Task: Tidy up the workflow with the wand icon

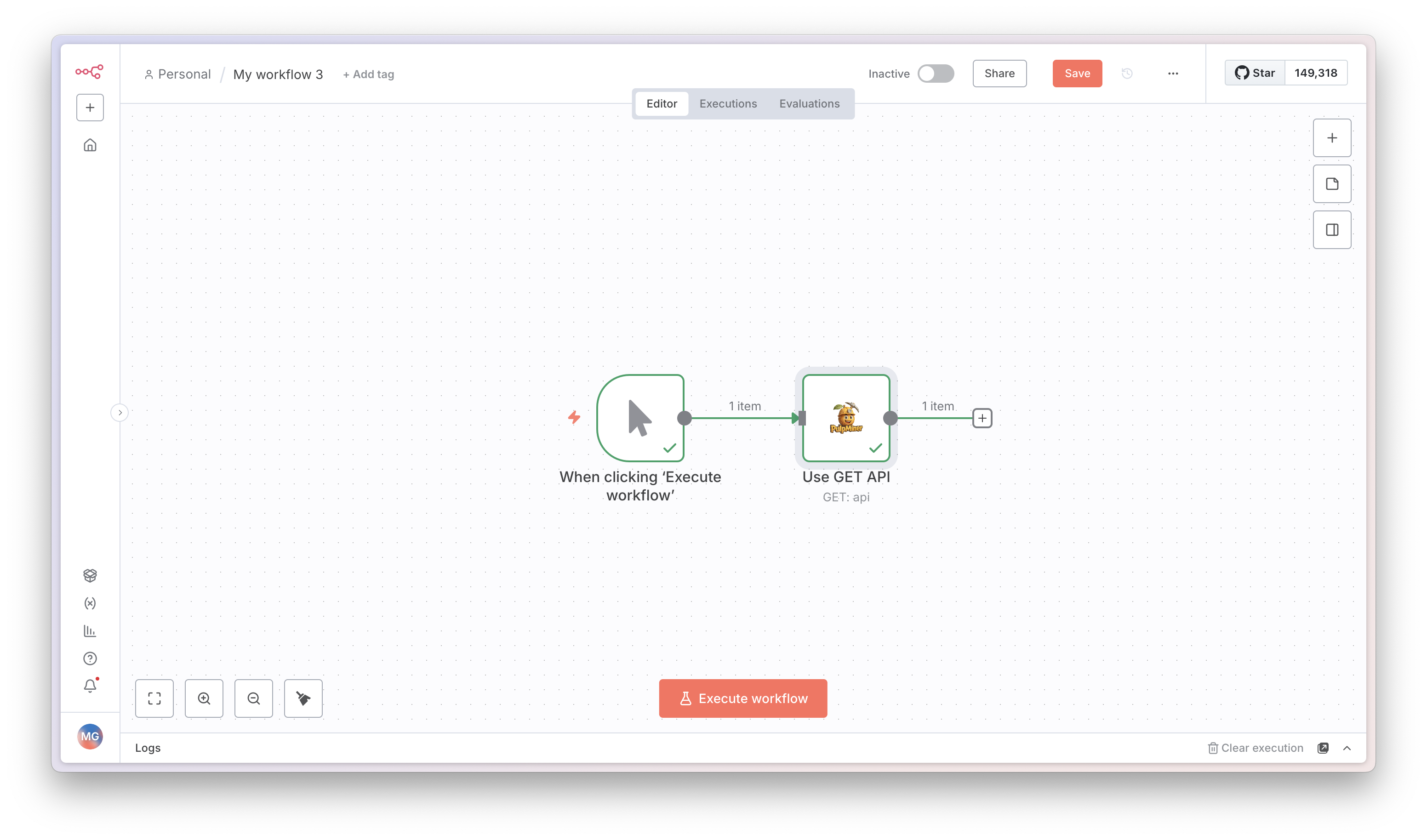Action: pyautogui.click(x=303, y=698)
